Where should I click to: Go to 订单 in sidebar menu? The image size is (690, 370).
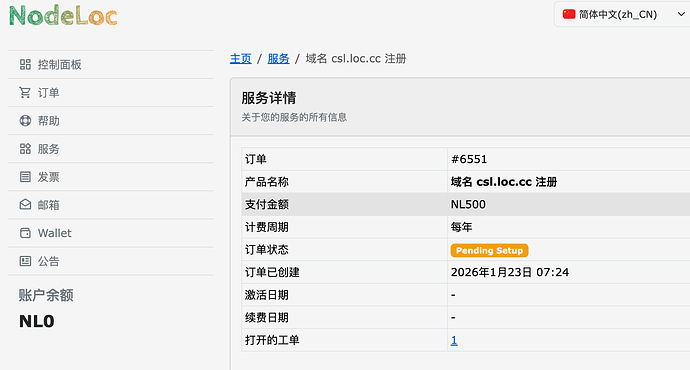[110, 93]
